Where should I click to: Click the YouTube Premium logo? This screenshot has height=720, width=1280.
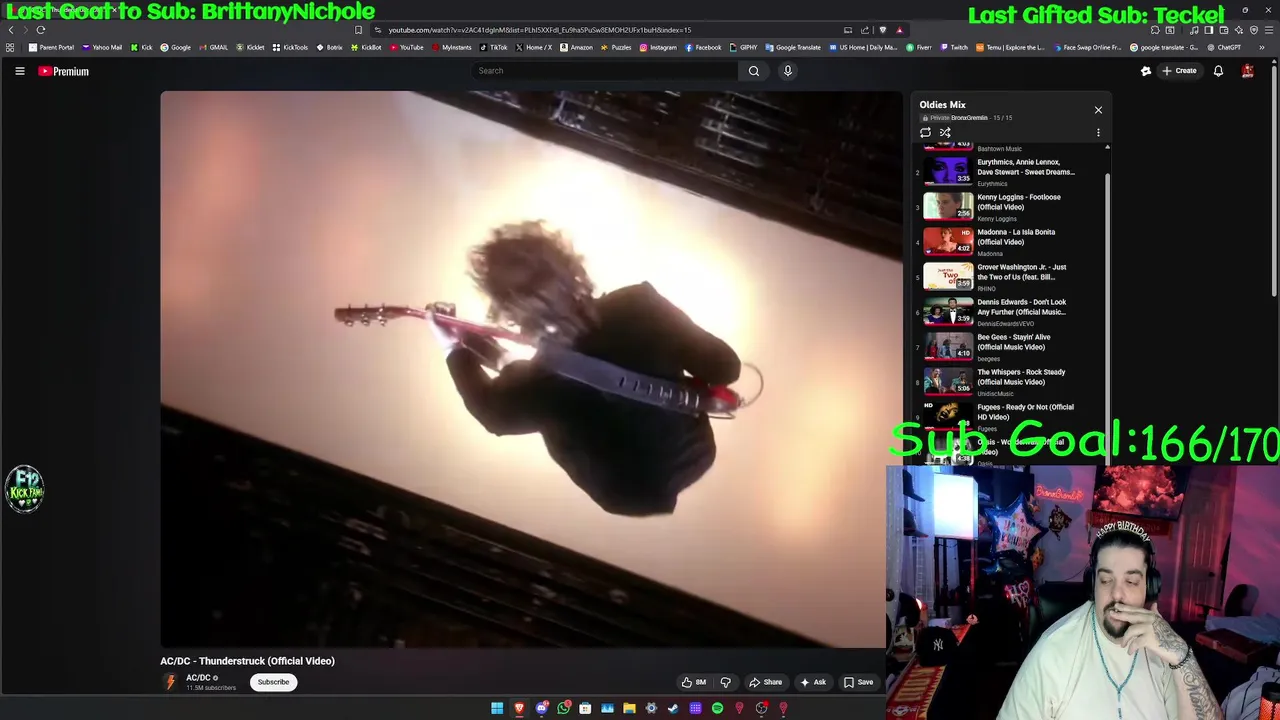click(x=64, y=71)
